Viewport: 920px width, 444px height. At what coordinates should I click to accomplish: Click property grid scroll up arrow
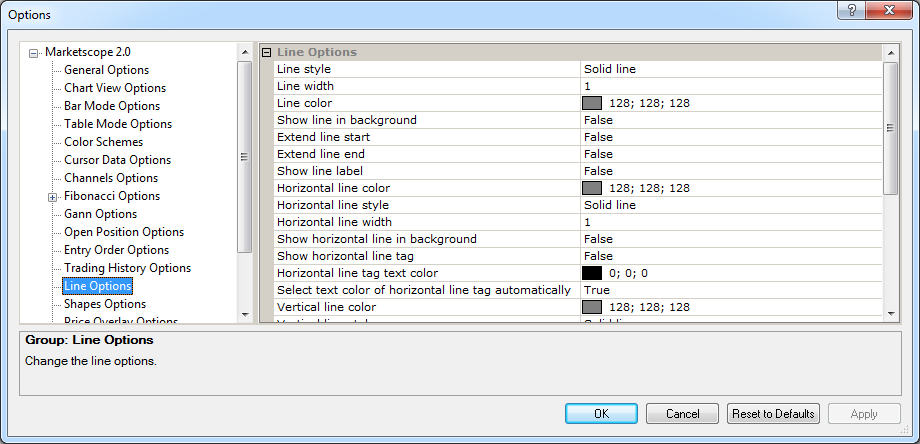click(891, 53)
